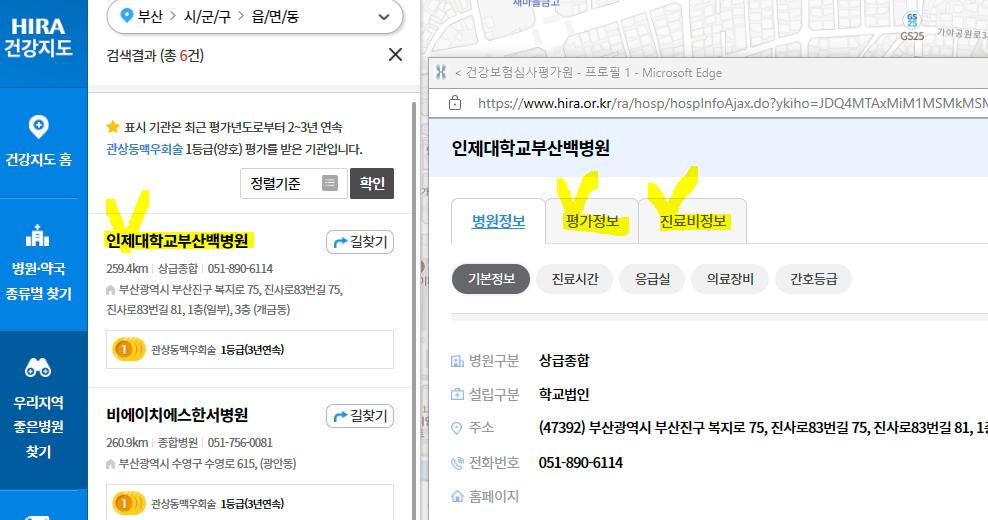Viewport: 988px width, 520px height.
Task: Click 시/군/구 in region selector
Action: pyautogui.click(x=207, y=16)
